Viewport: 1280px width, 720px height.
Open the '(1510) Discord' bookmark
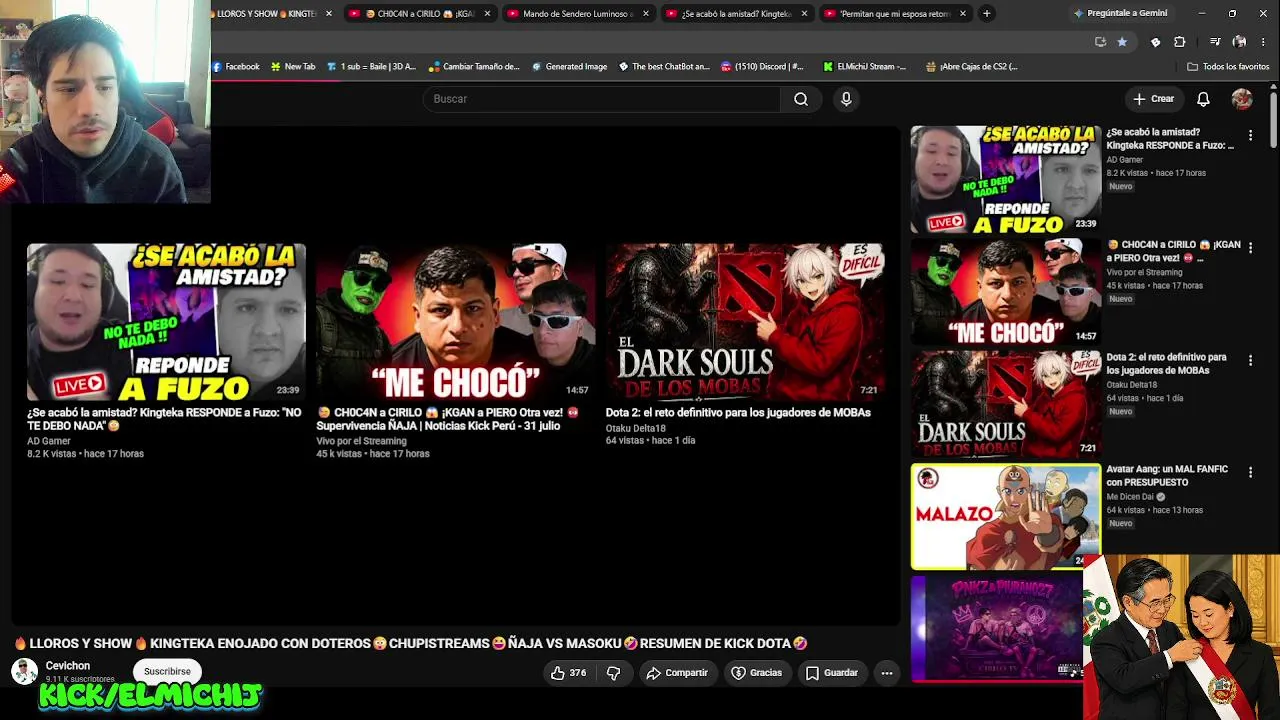coord(762,67)
